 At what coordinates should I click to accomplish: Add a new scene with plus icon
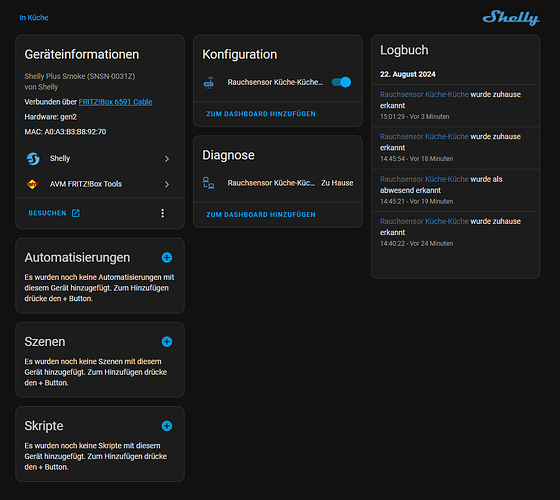(x=167, y=342)
